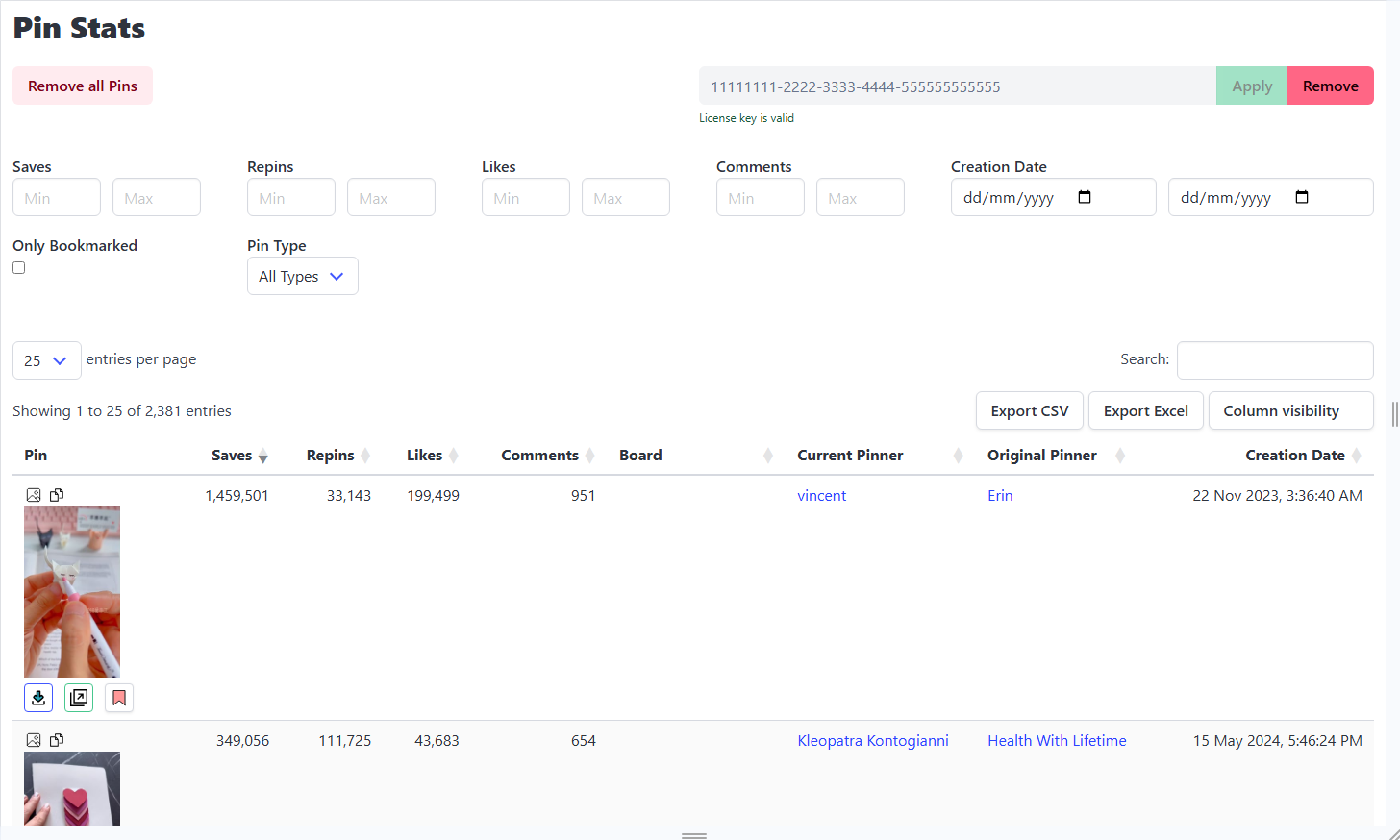The image size is (1400, 840).
Task: Bookmark the origami cat pin
Action: click(x=119, y=698)
